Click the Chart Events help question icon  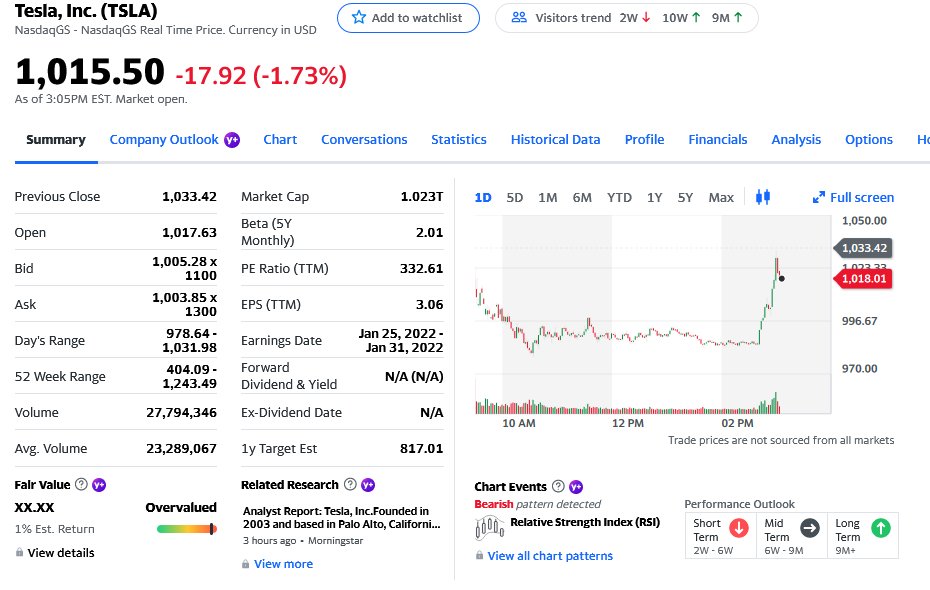(558, 486)
